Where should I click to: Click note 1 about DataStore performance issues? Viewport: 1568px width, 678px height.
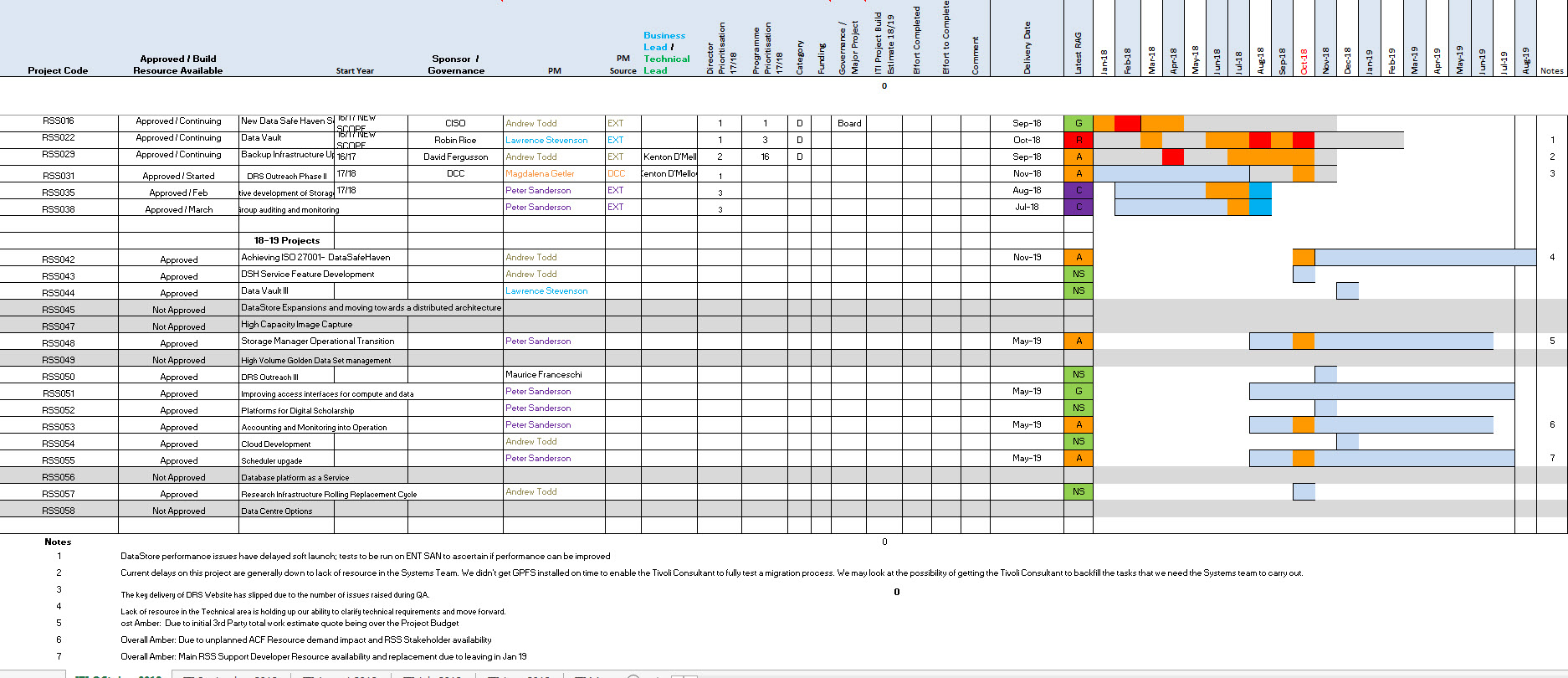tap(366, 556)
